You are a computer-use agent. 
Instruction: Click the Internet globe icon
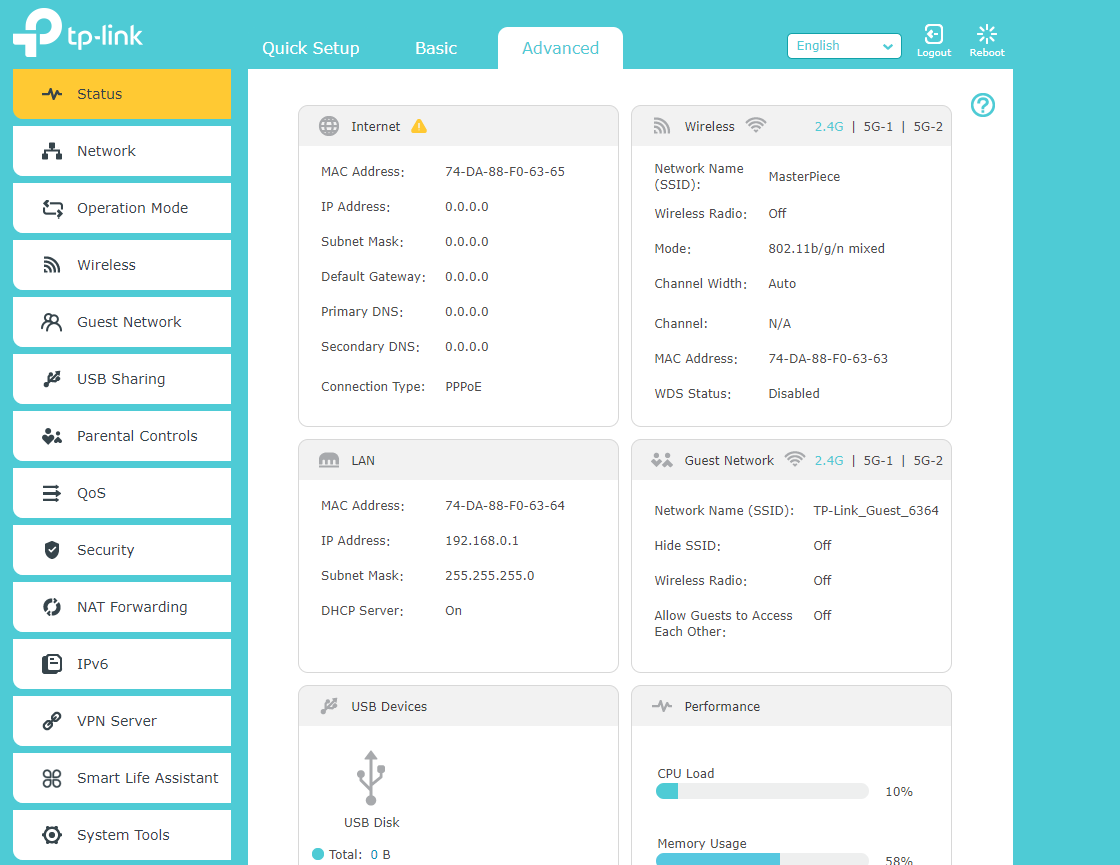[x=329, y=126]
